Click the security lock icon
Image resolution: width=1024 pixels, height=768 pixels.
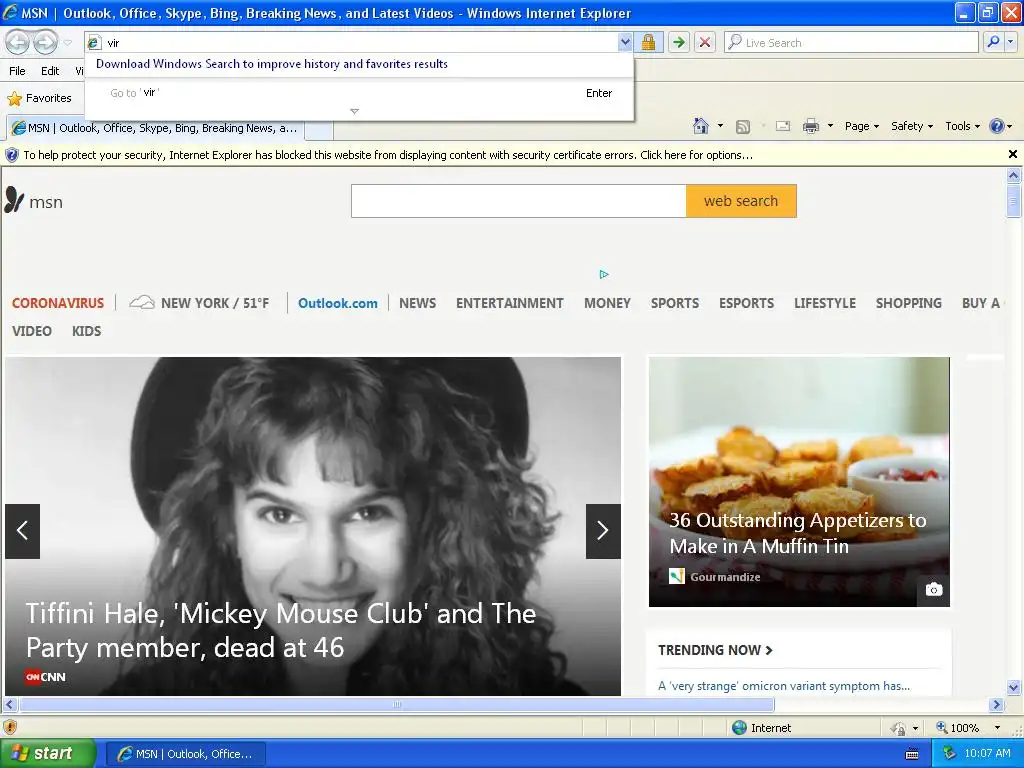[x=648, y=42]
